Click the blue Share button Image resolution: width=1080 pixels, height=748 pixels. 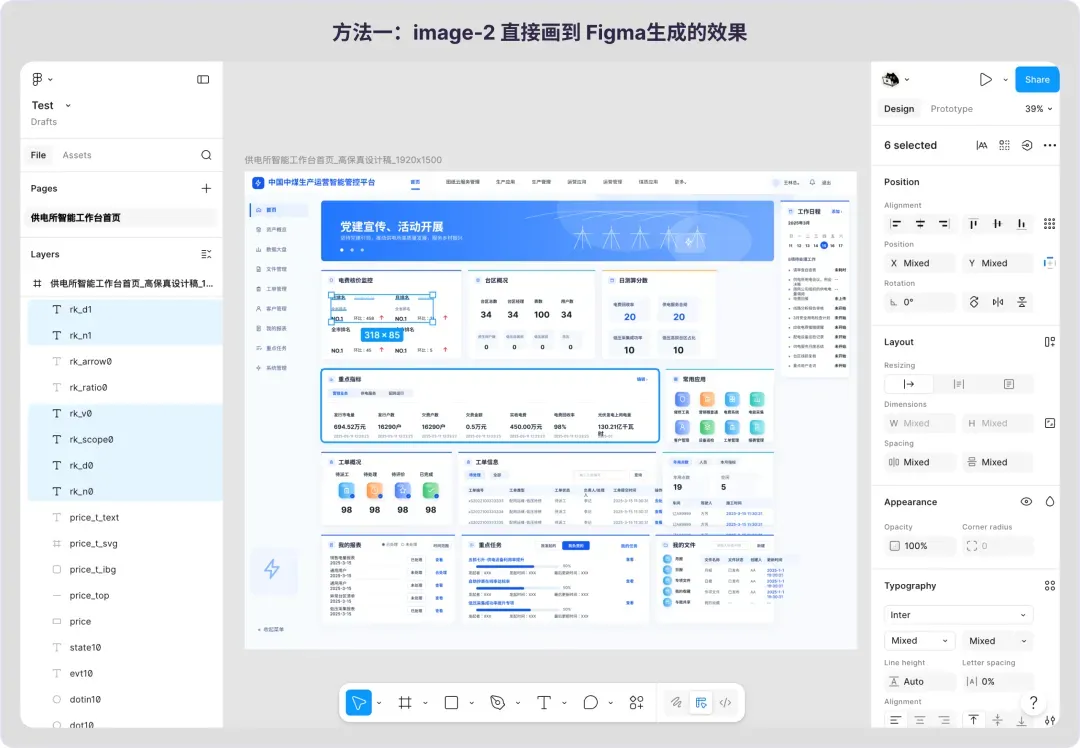pyautogui.click(x=1037, y=79)
